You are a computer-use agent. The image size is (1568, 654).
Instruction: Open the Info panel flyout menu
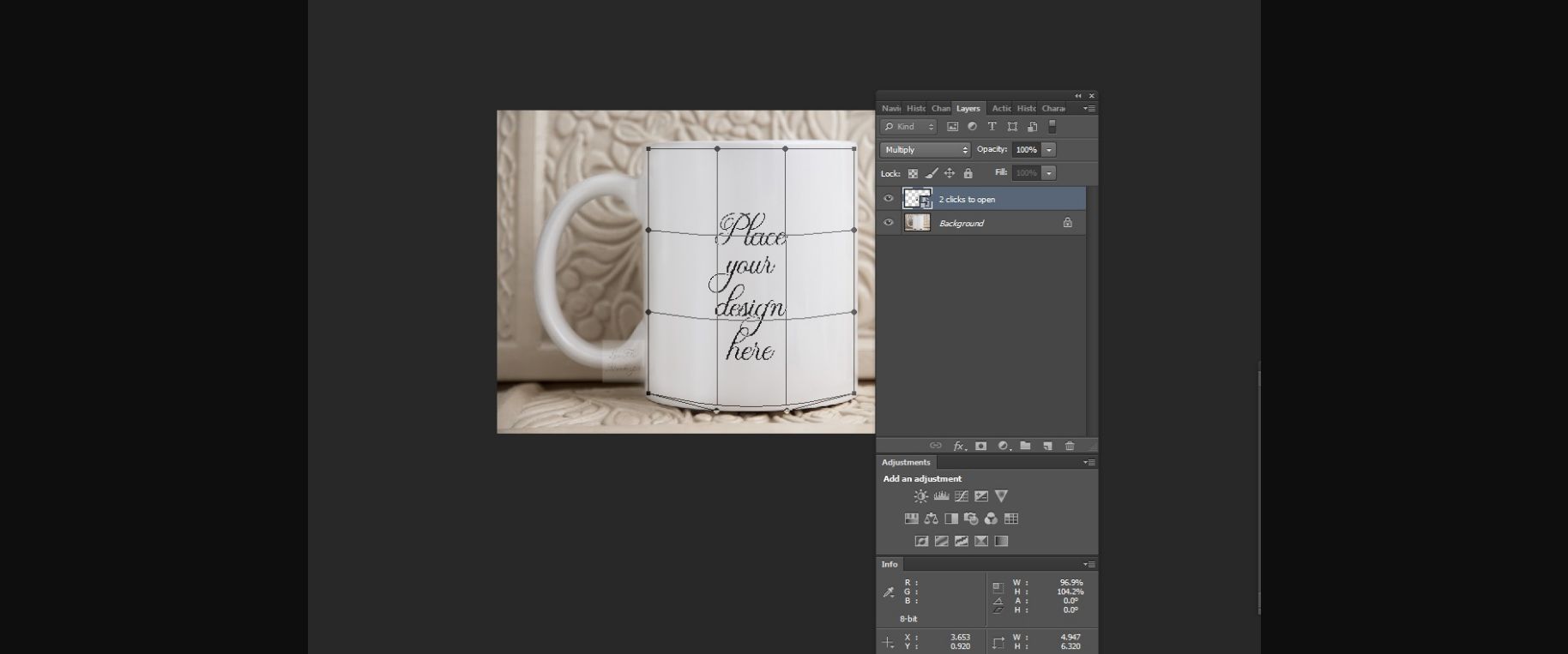[1089, 564]
